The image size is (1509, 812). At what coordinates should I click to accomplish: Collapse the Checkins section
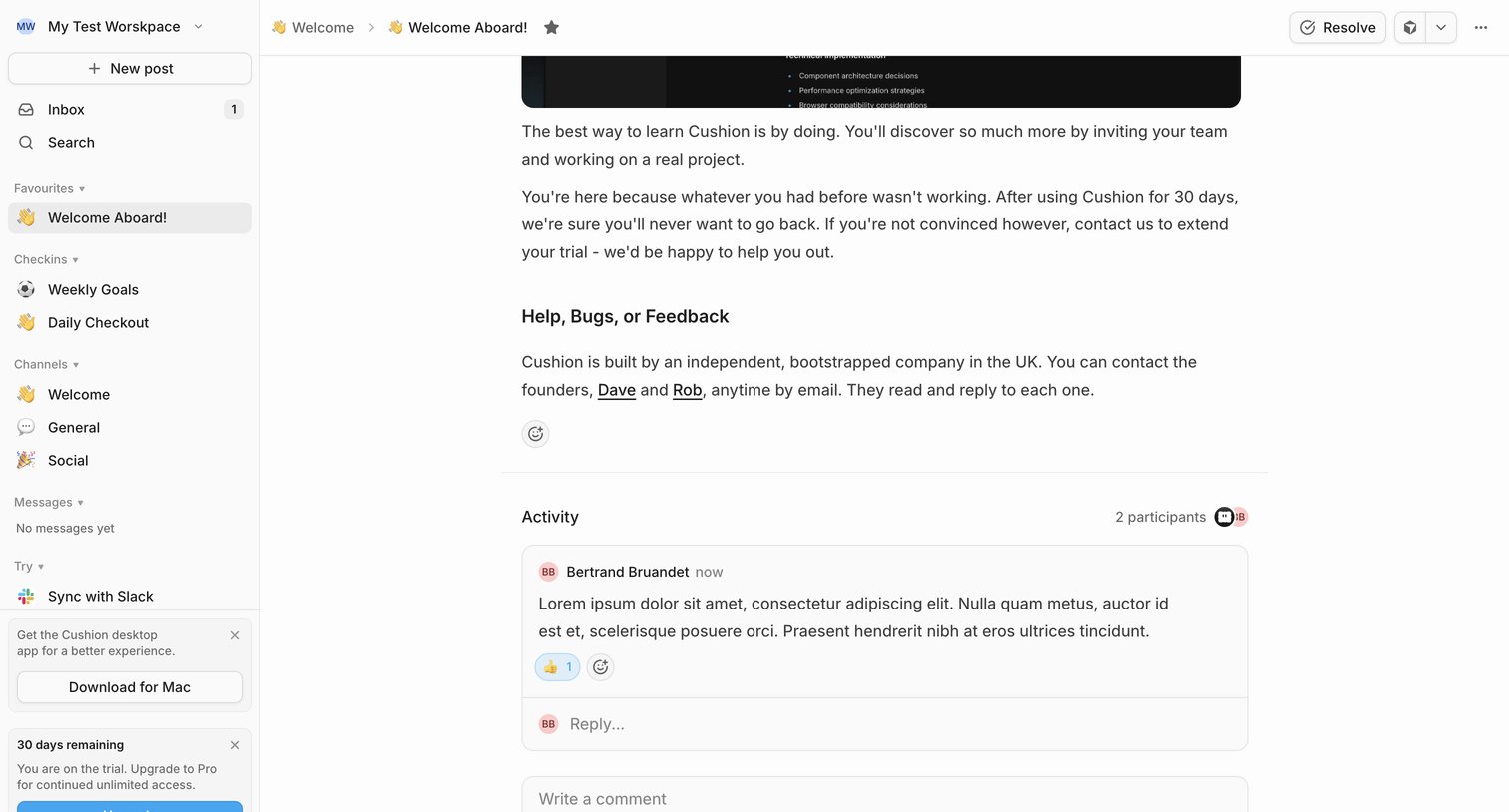click(x=46, y=260)
